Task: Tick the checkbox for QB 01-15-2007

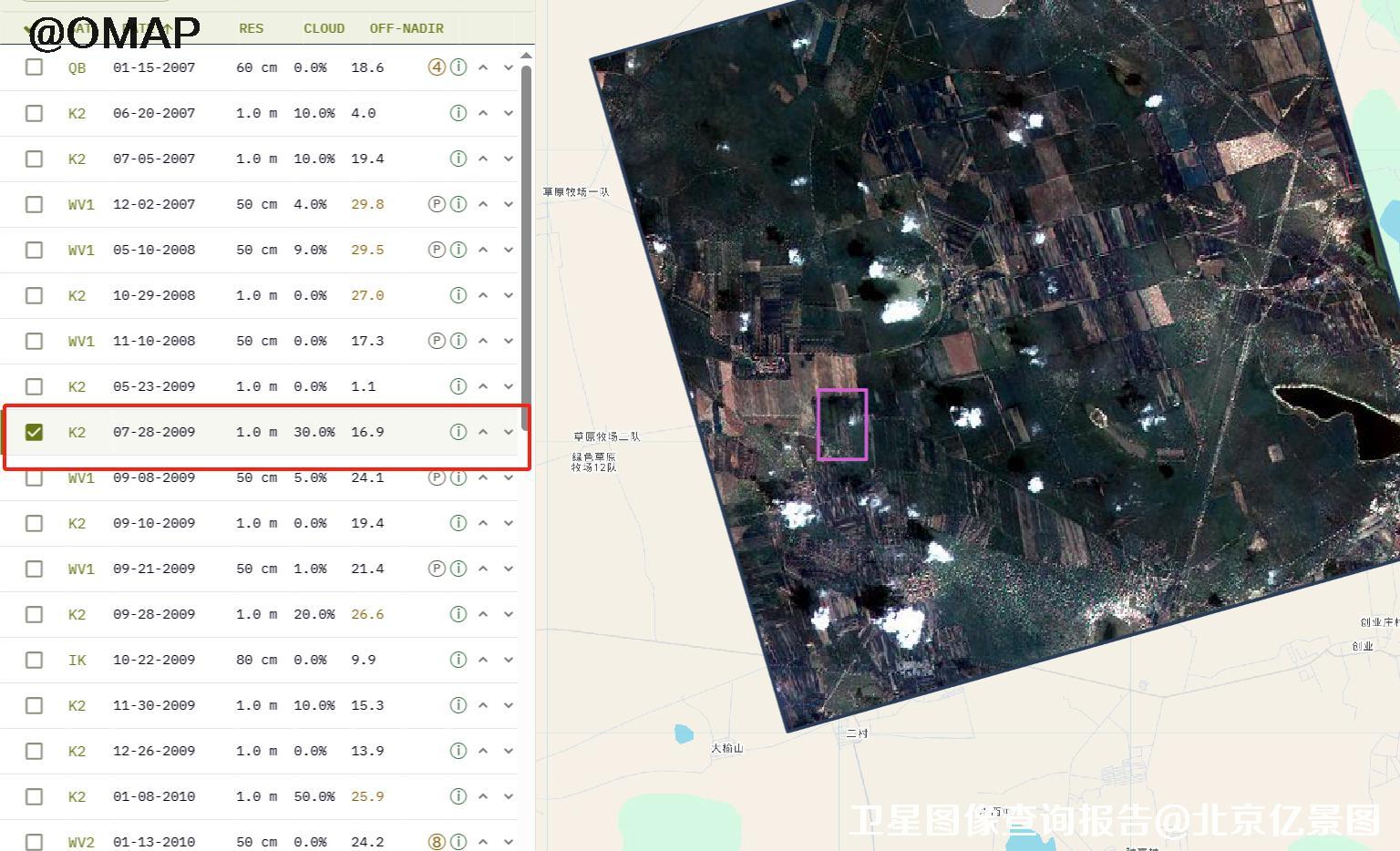Action: pyautogui.click(x=34, y=67)
